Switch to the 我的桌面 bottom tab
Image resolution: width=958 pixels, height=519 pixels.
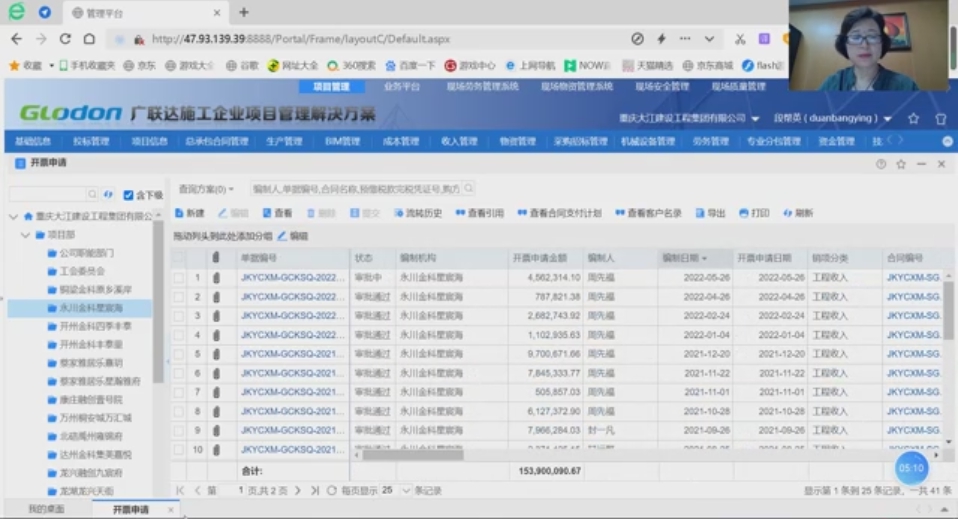tap(46, 510)
